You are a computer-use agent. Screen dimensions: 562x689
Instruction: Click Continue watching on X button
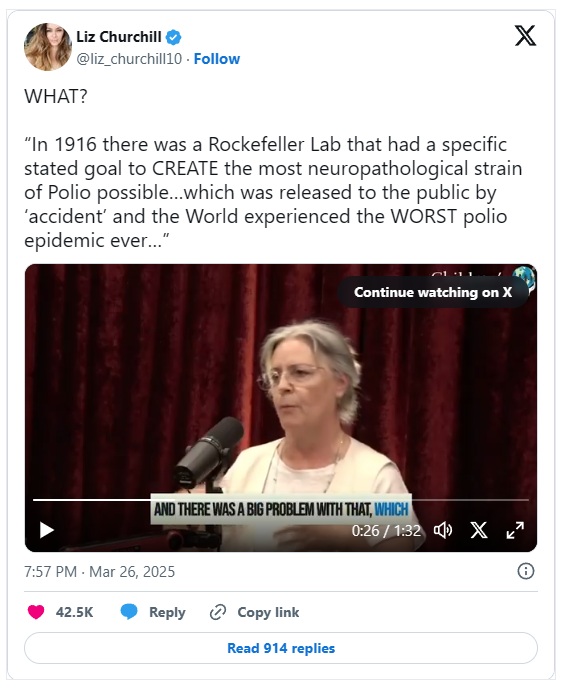433,292
